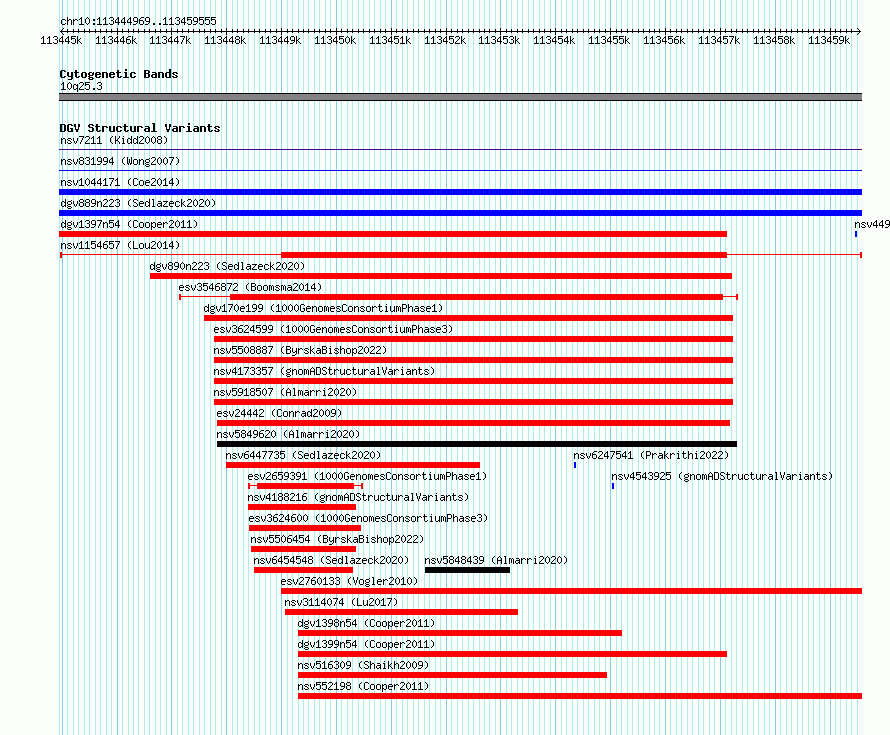The height and width of the screenshot is (735, 890).
Task: Click the red bar under dgv1397n54 (Cooper2011)
Action: [393, 234]
